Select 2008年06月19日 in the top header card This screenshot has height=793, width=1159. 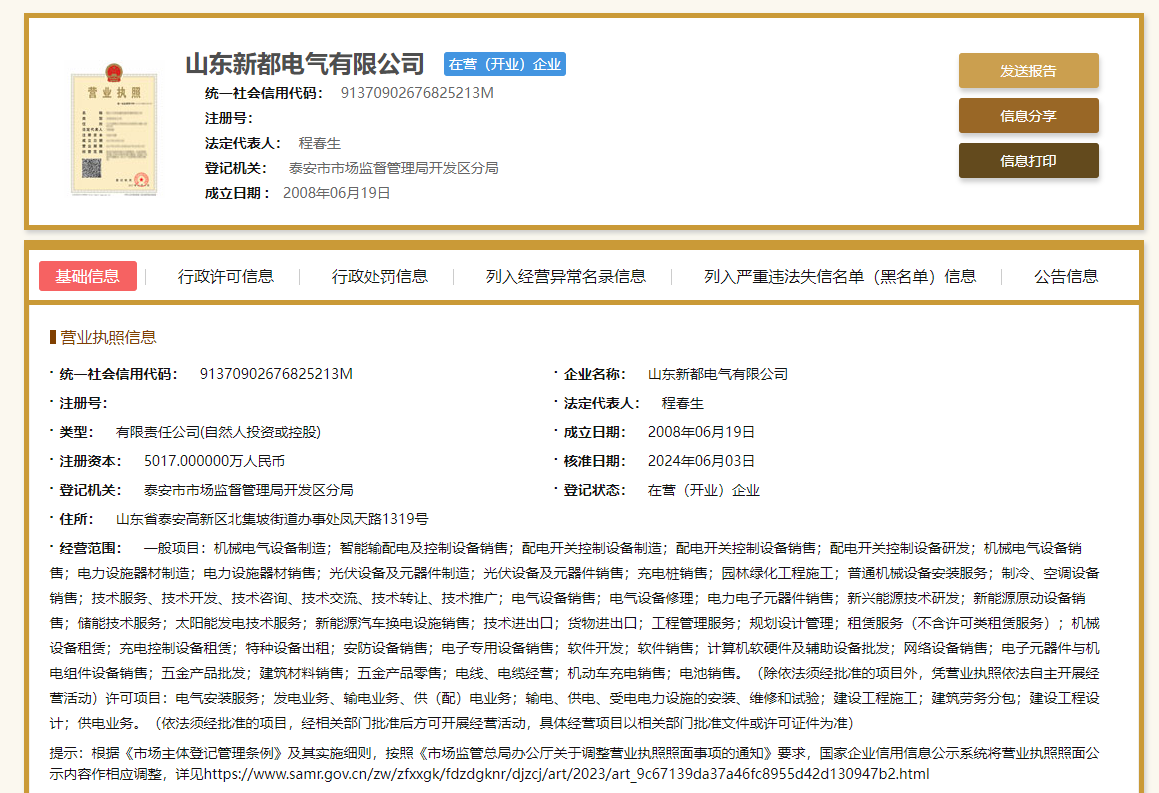(336, 193)
